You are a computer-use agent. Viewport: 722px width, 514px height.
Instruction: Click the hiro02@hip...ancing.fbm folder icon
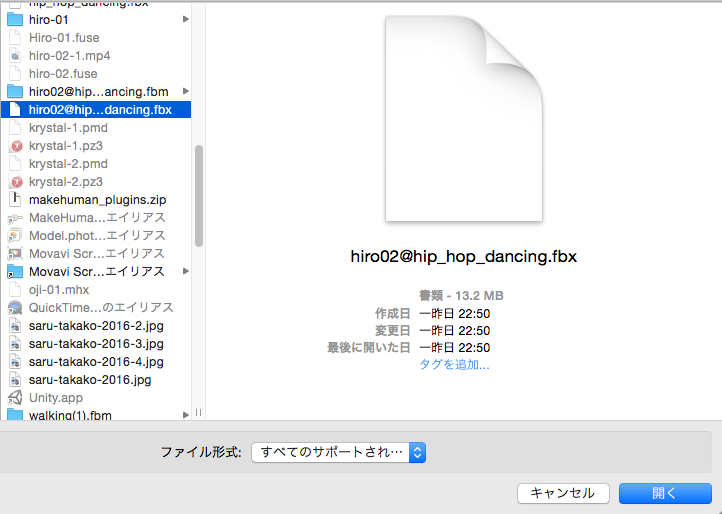coord(15,92)
